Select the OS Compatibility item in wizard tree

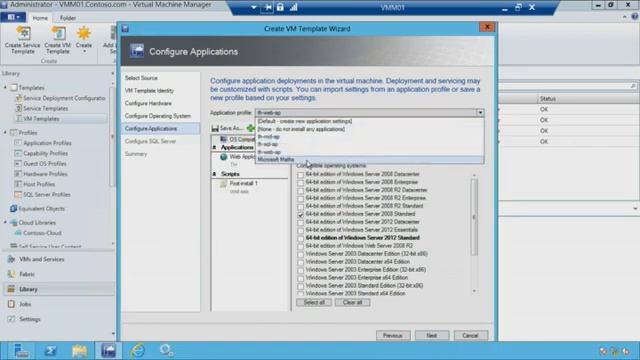tap(237, 139)
